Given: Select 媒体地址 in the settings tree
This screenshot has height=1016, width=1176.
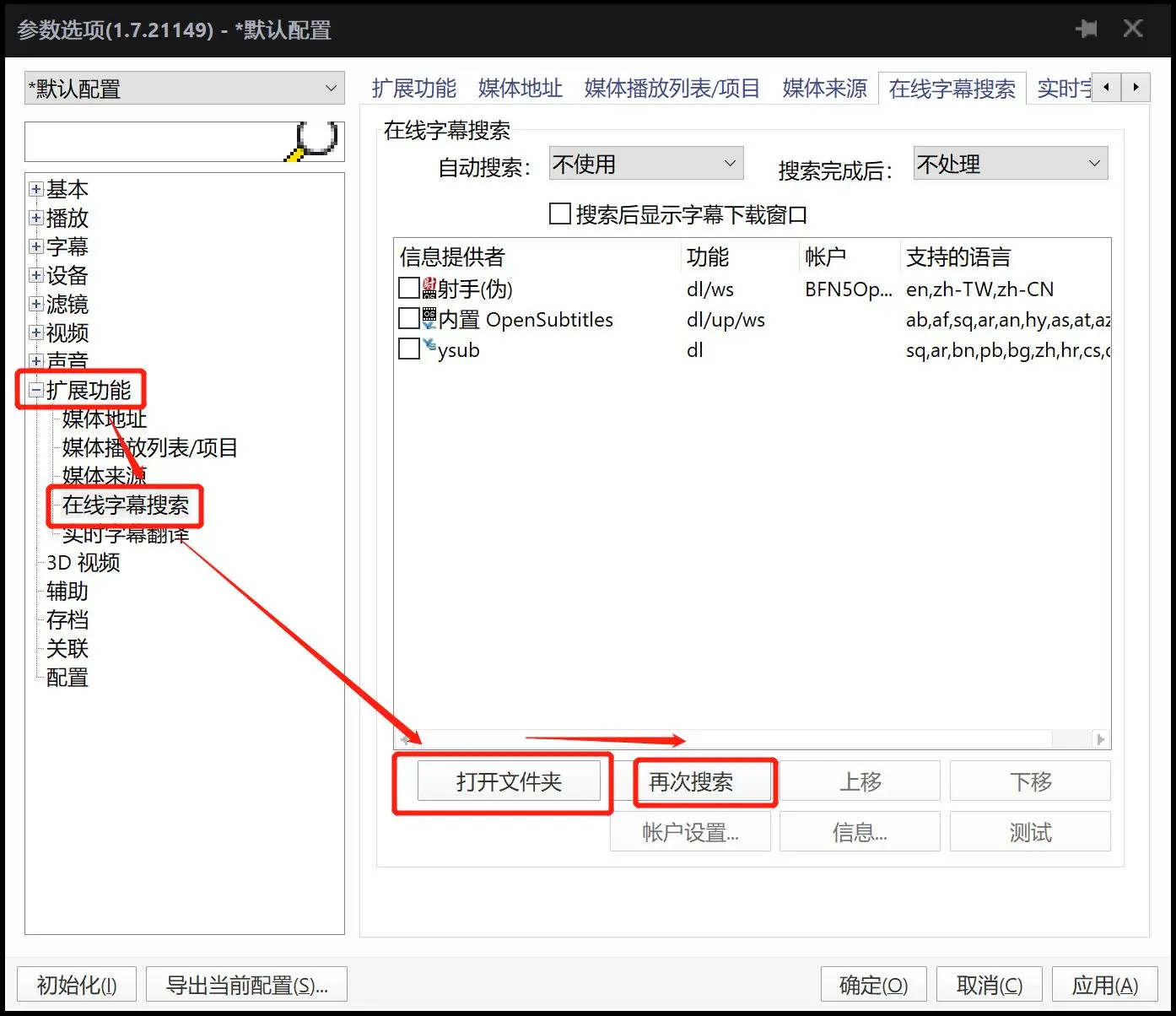Looking at the screenshot, I should [105, 419].
